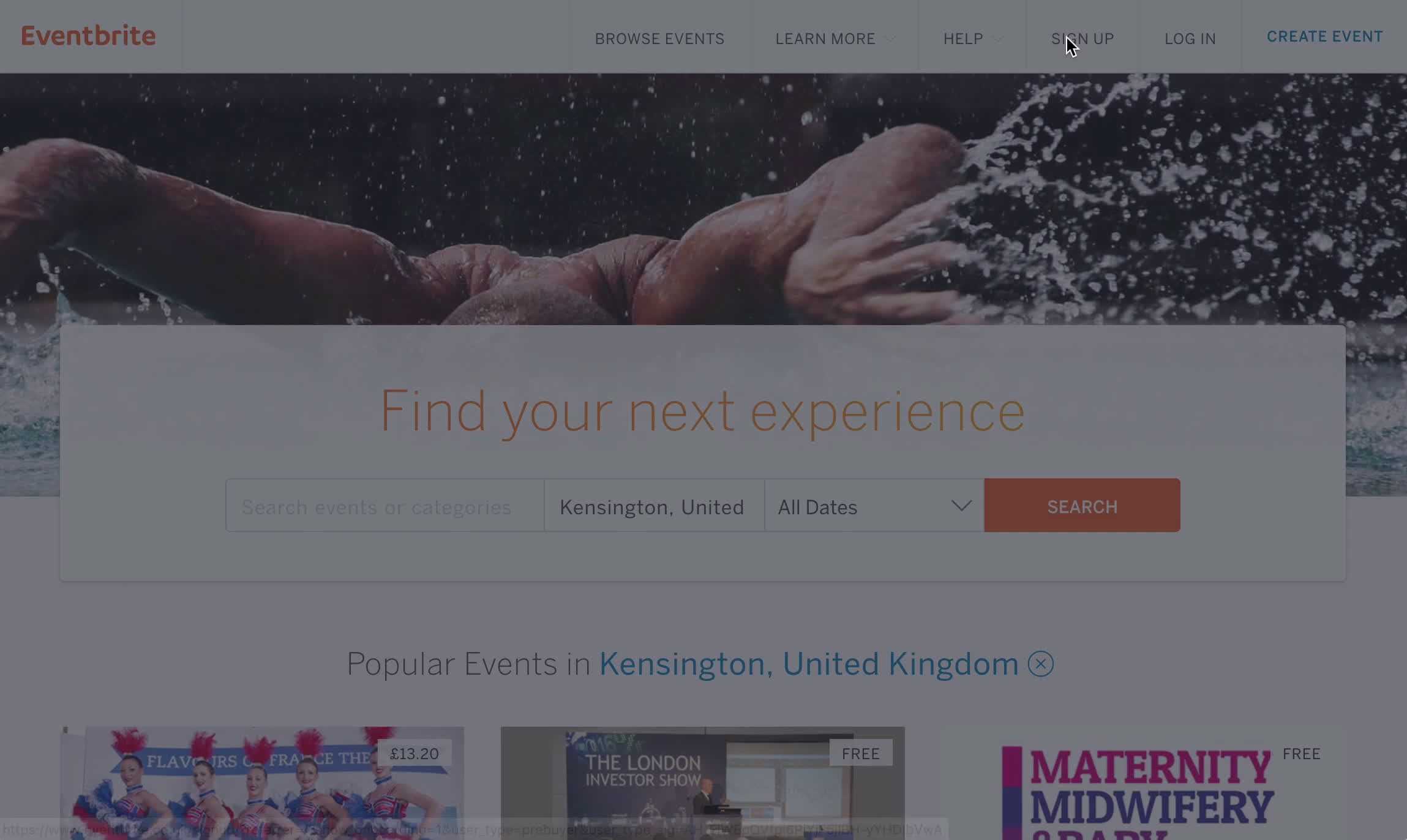The width and height of the screenshot is (1407, 840).
Task: Click the CREATE EVENT icon button
Action: coord(1324,36)
